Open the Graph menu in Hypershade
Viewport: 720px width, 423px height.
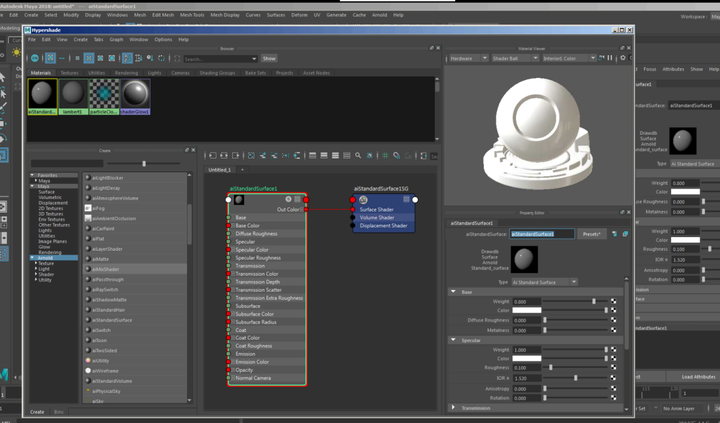pyautogui.click(x=116, y=39)
